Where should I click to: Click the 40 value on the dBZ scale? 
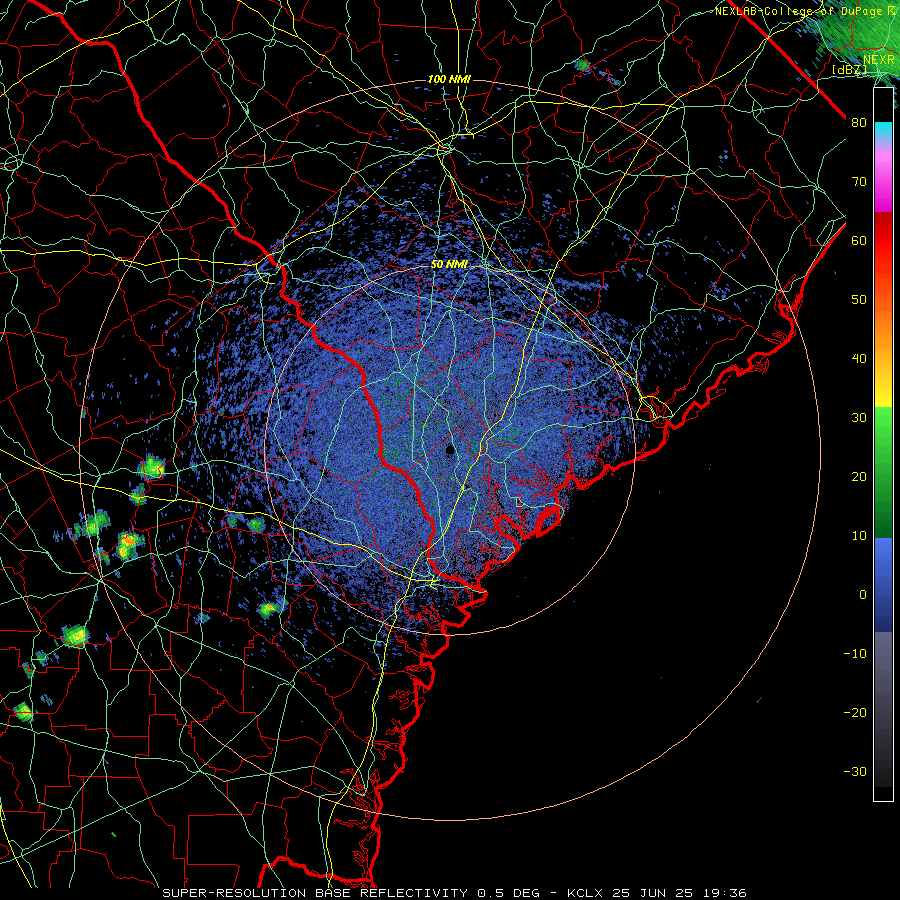point(859,359)
